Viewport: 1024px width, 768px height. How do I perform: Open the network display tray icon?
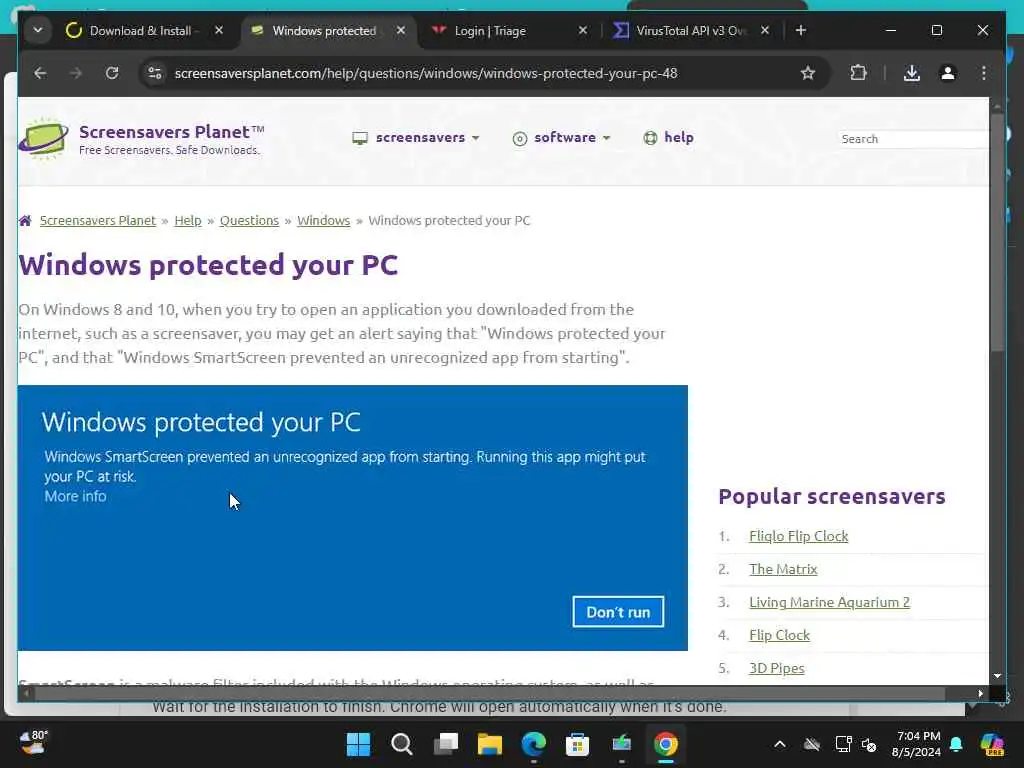pos(843,744)
